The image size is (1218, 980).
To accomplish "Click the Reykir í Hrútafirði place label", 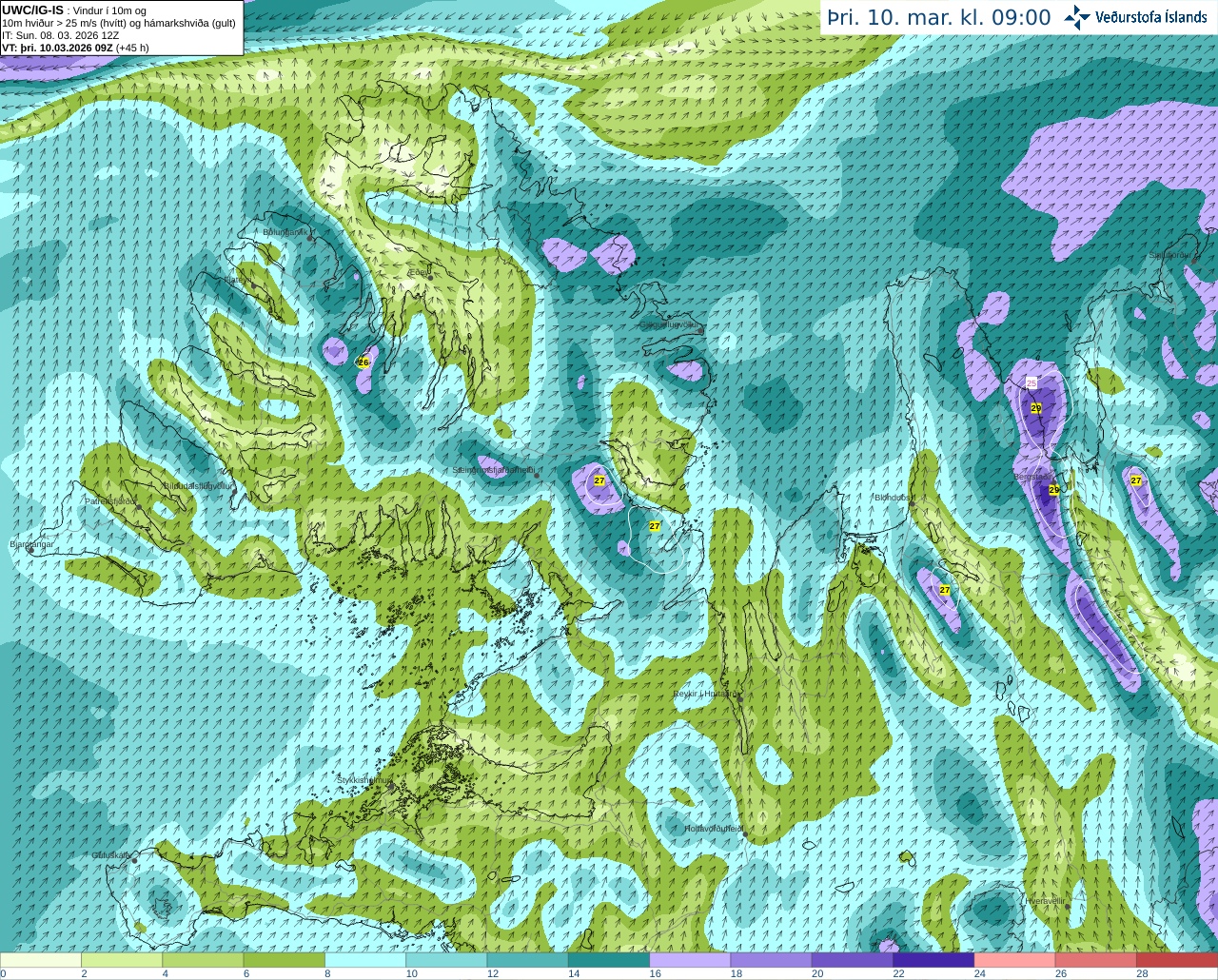I will [704, 694].
